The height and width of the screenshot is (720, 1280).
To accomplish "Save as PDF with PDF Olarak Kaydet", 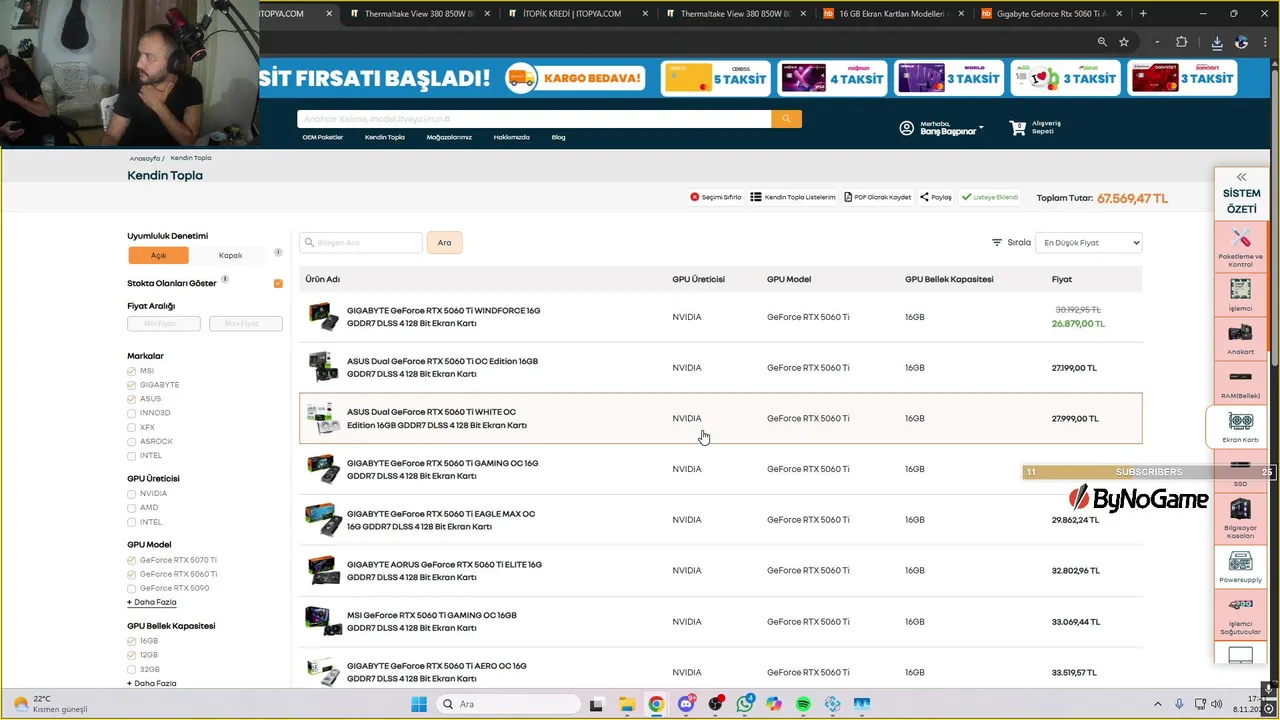I will [878, 197].
